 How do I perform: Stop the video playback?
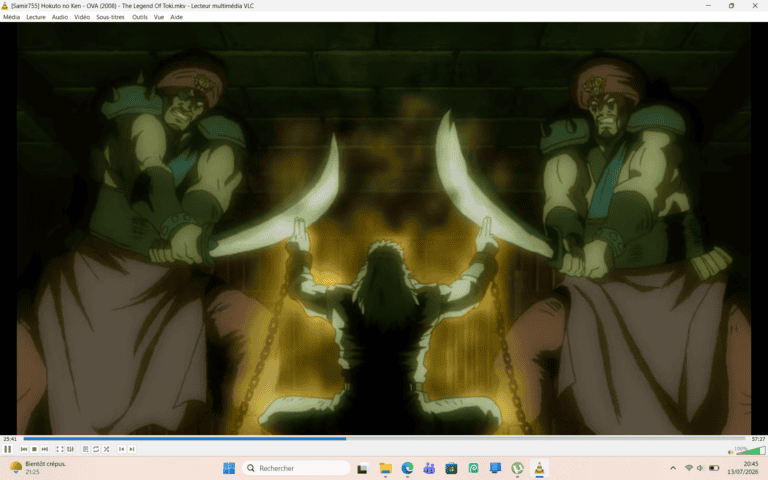coord(34,449)
